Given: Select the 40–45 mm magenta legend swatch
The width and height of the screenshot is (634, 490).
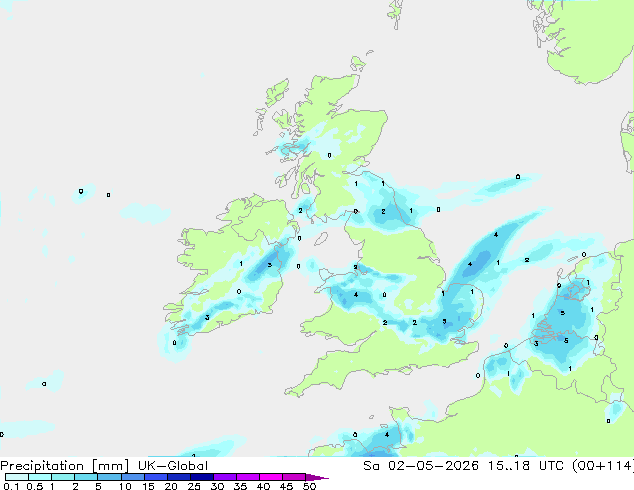Looking at the screenshot, I should pos(271,477).
